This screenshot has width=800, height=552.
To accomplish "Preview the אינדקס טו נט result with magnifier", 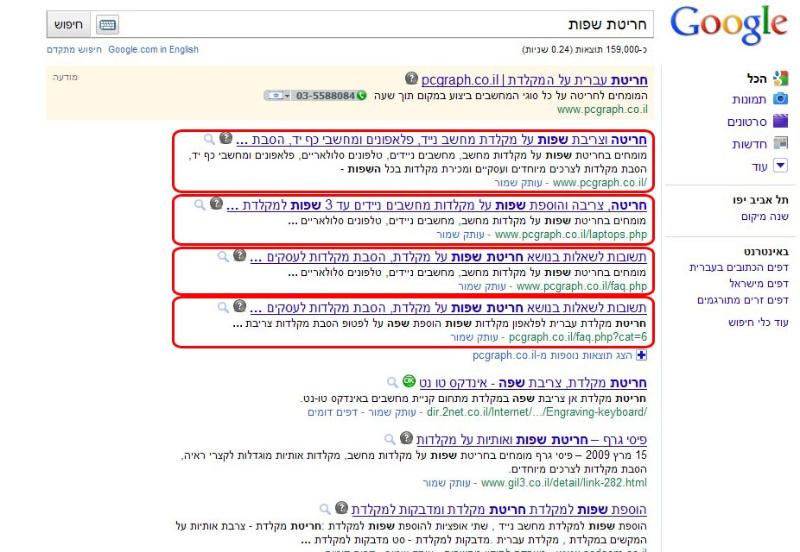I will coord(392,382).
